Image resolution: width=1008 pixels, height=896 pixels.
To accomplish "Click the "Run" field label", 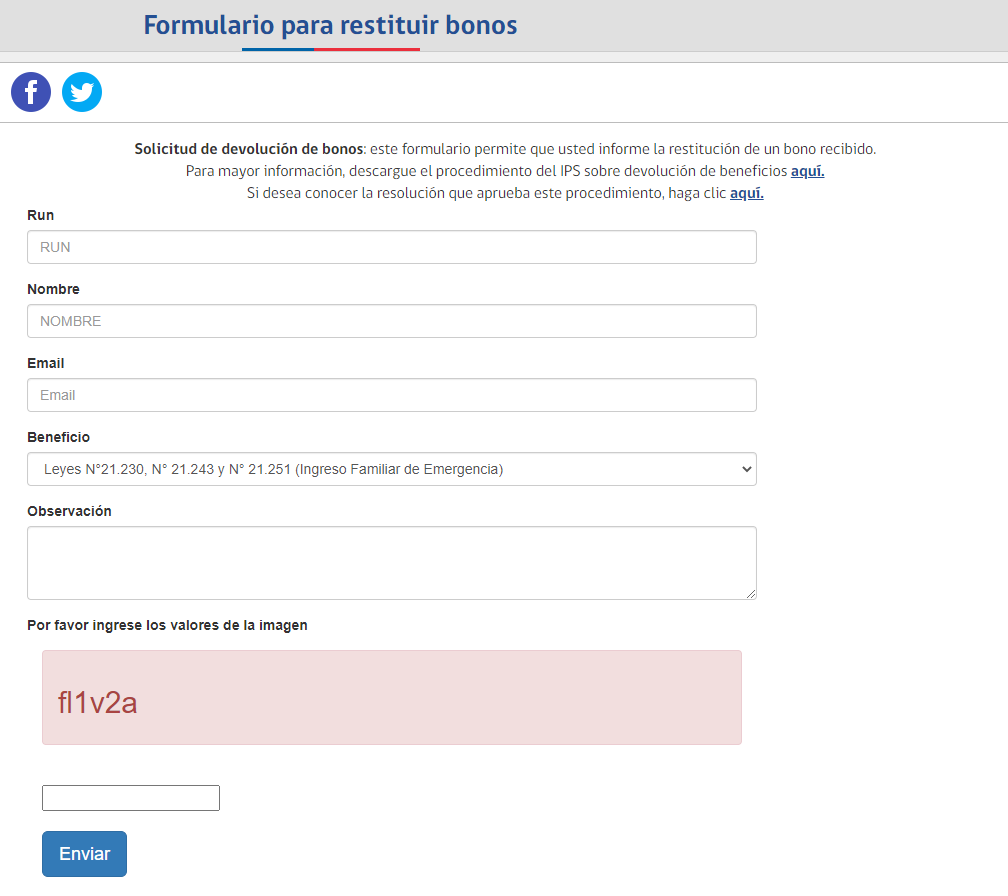I will click(x=41, y=215).
